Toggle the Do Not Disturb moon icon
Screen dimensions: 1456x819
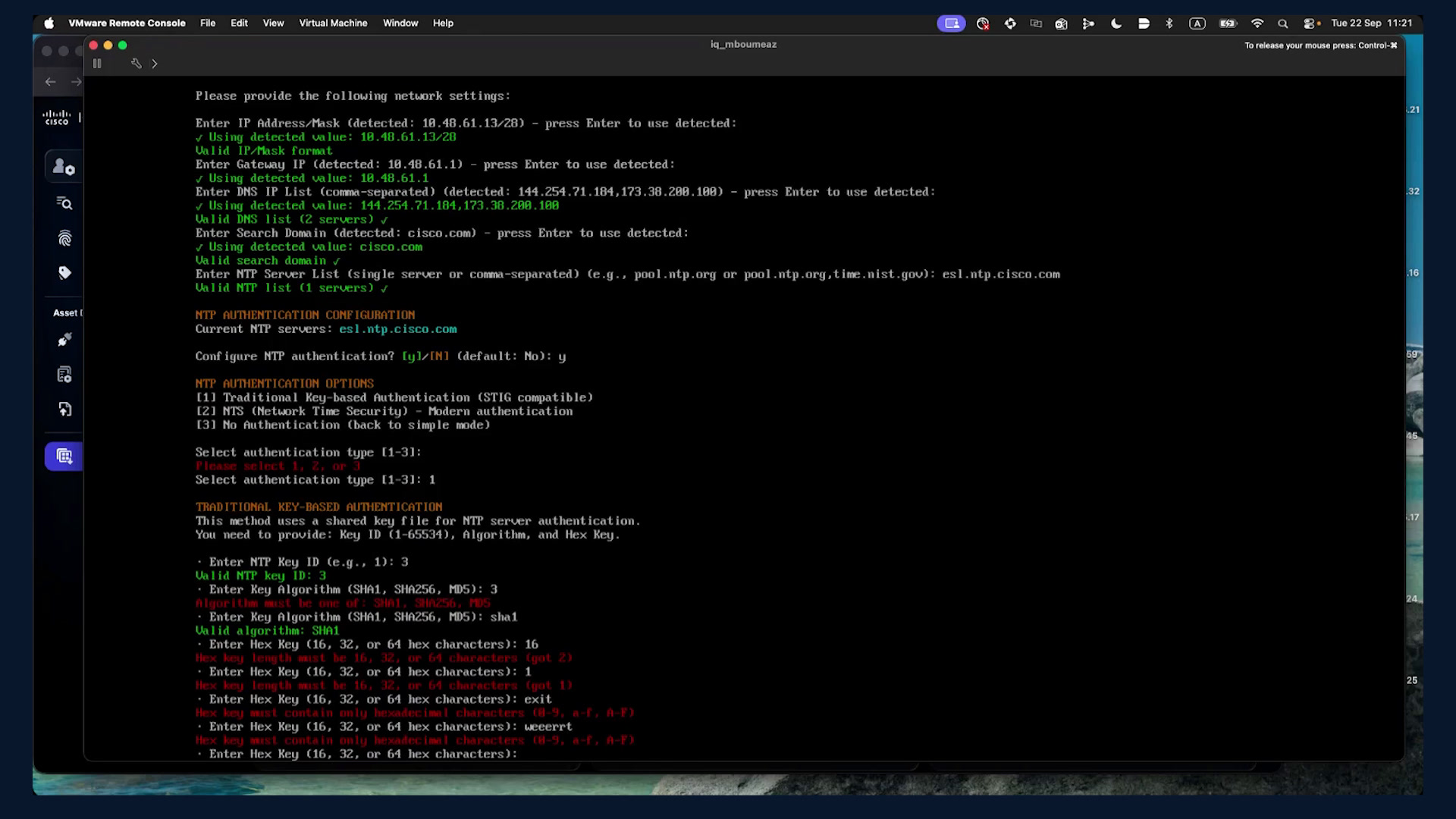[x=1116, y=24]
